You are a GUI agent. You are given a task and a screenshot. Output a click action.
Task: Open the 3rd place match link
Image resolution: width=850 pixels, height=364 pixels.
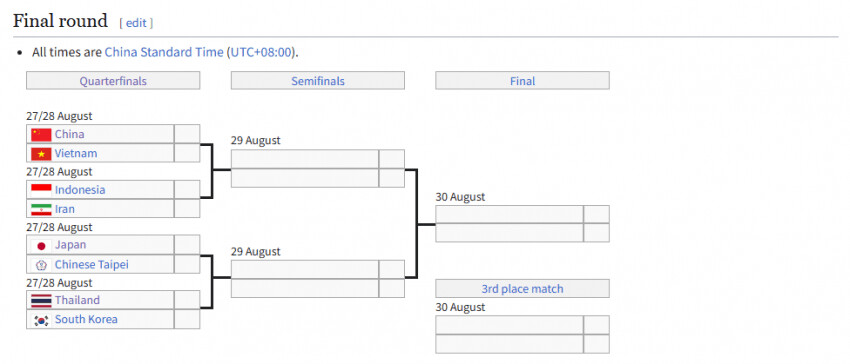click(522, 289)
